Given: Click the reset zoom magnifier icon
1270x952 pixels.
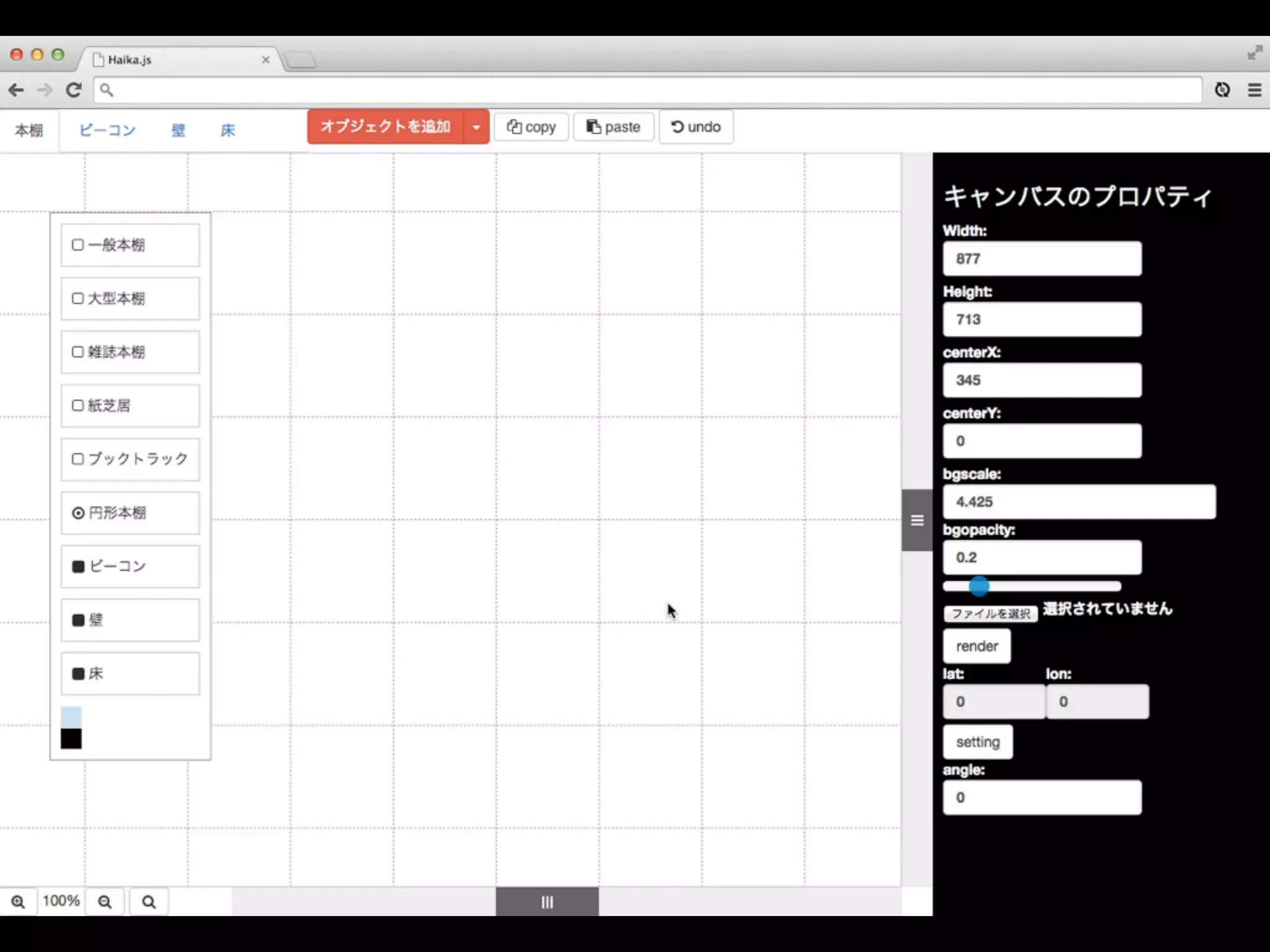Looking at the screenshot, I should pos(149,902).
